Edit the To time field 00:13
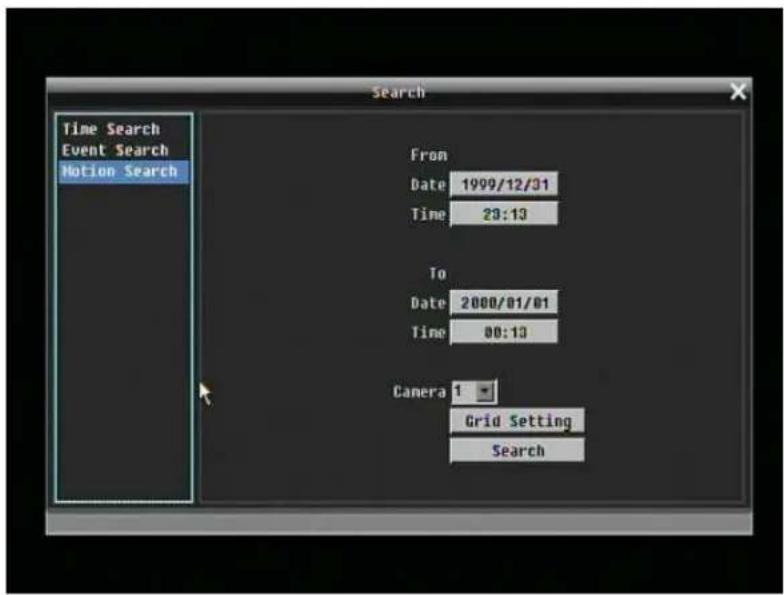The width and height of the screenshot is (784, 595). pyautogui.click(x=504, y=332)
